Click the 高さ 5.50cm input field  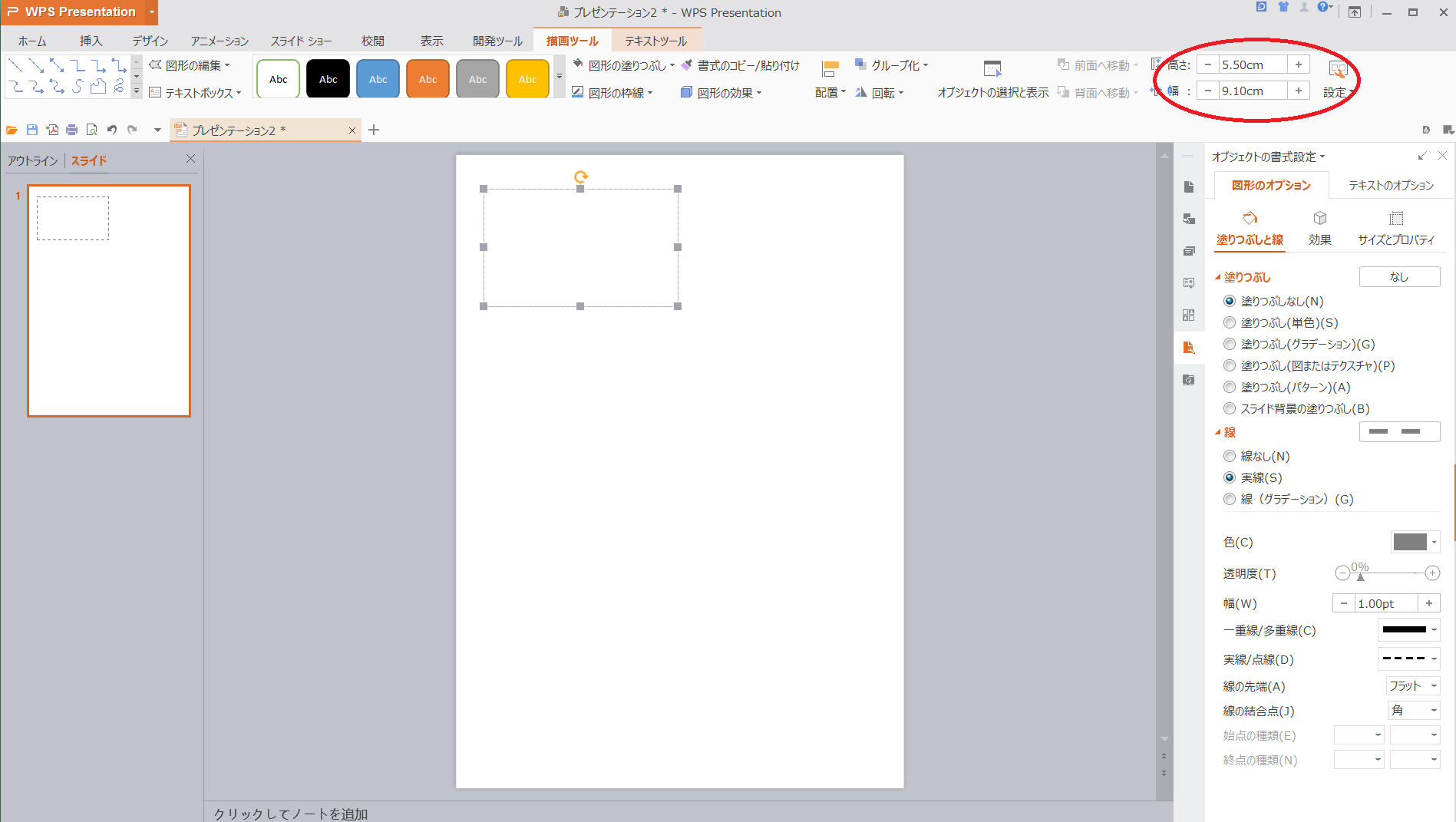click(1253, 64)
